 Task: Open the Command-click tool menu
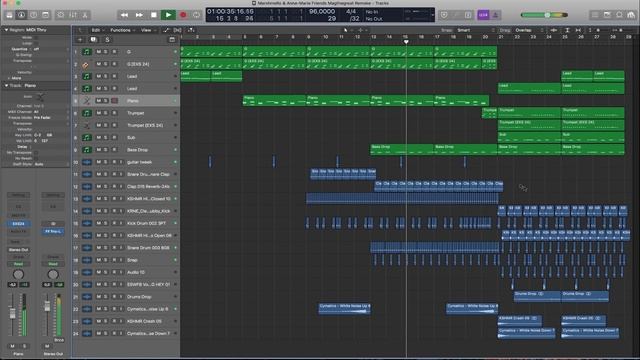click(361, 30)
